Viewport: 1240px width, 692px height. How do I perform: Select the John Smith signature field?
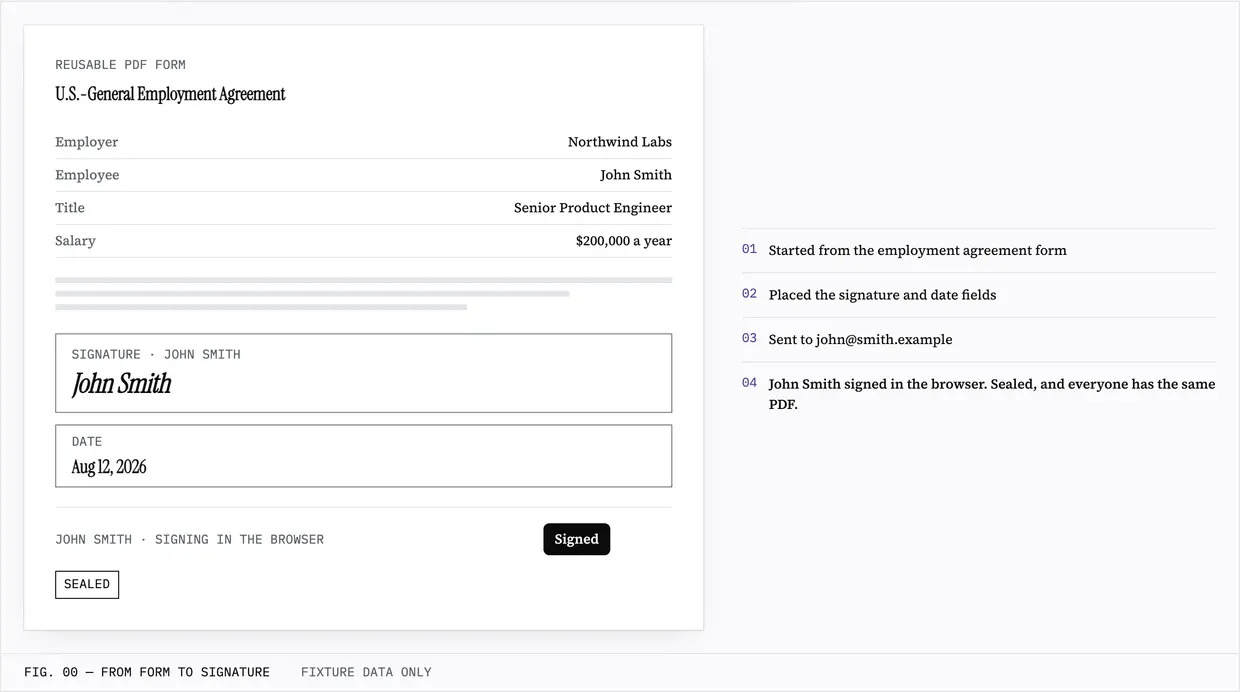pyautogui.click(x=363, y=373)
